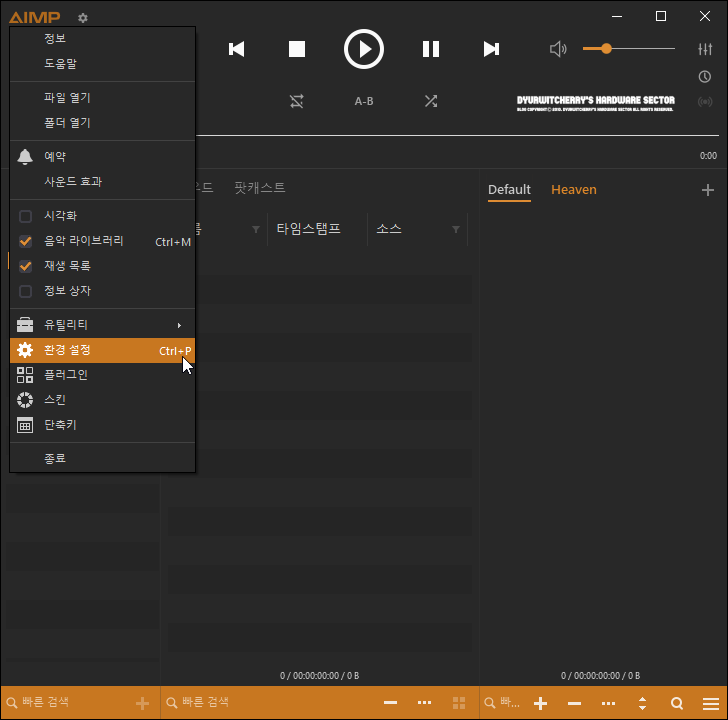Click the DYURWITCHERRY'S HARDWARE SECTOR banner
Screen dimensions: 728x720
(595, 103)
